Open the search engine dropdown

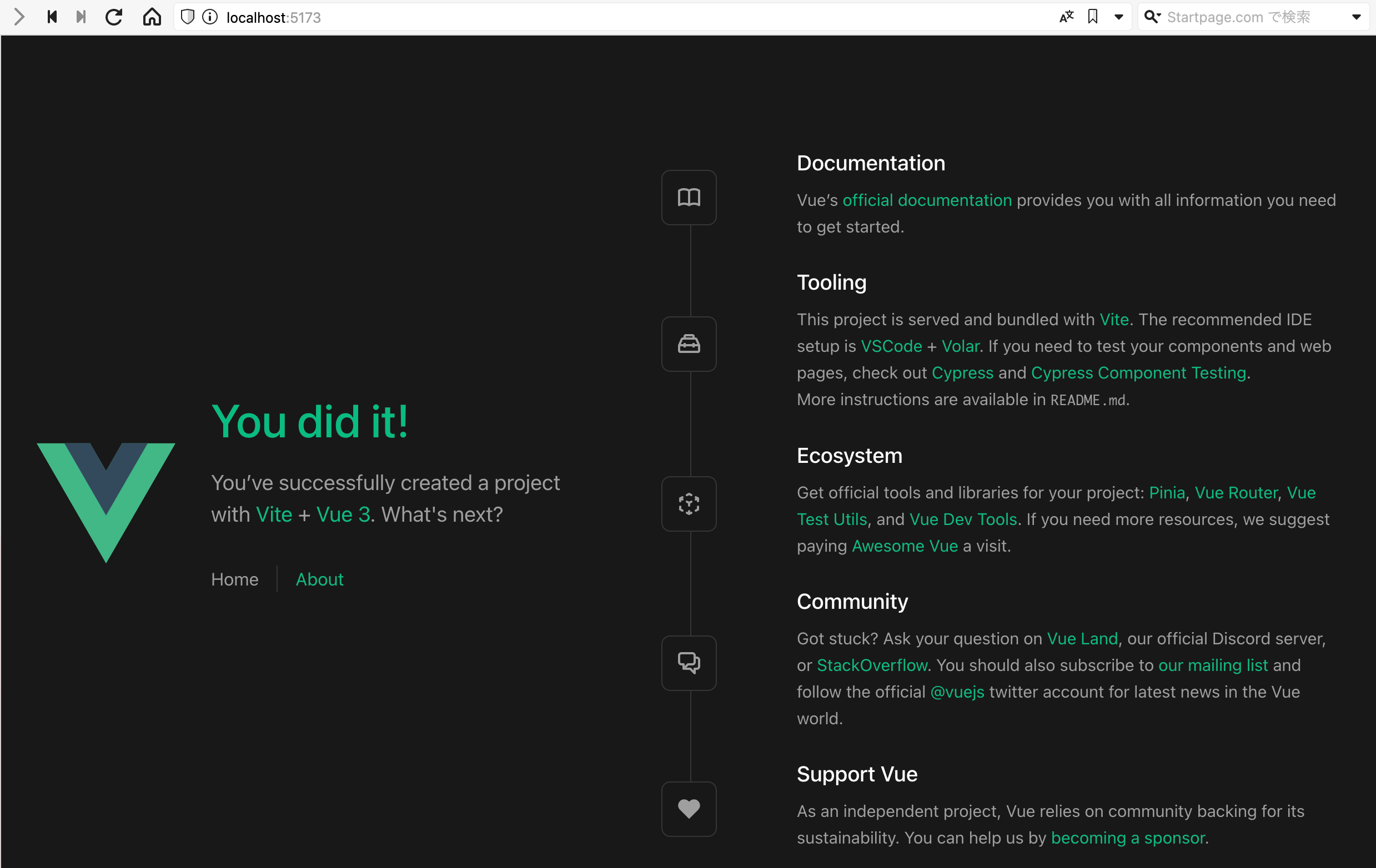(x=1357, y=17)
